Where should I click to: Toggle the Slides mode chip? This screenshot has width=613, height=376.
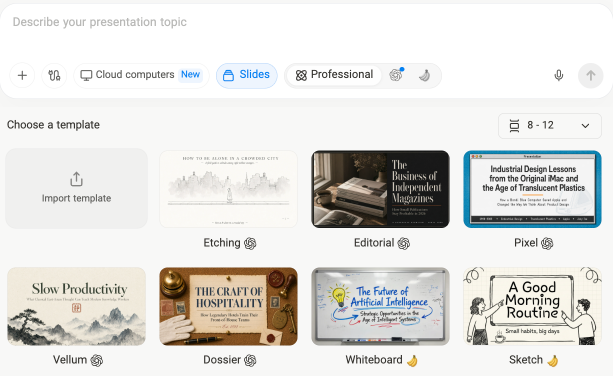pos(247,75)
